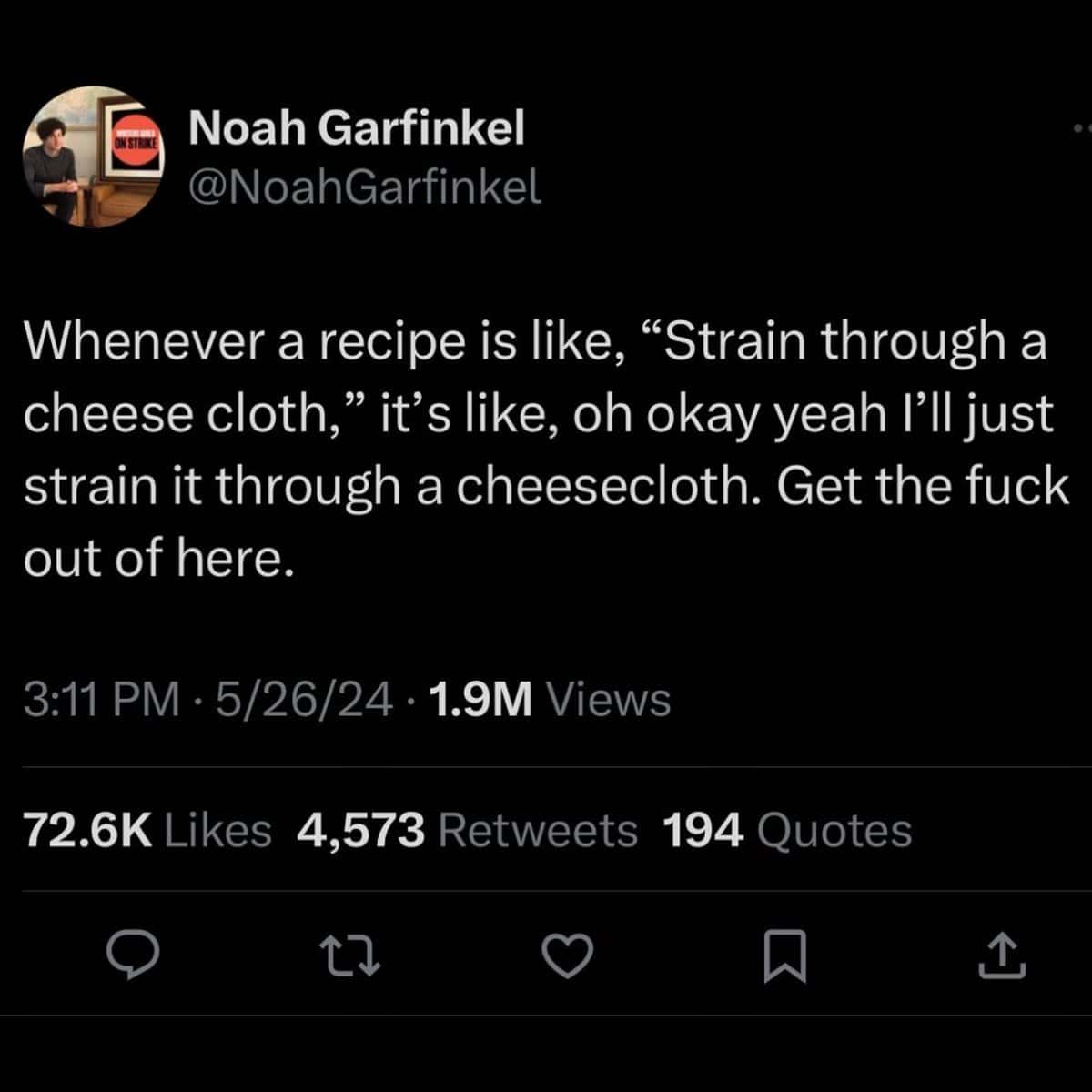Click the display name 'Noah Garfinkel'

pyautogui.click(x=356, y=127)
